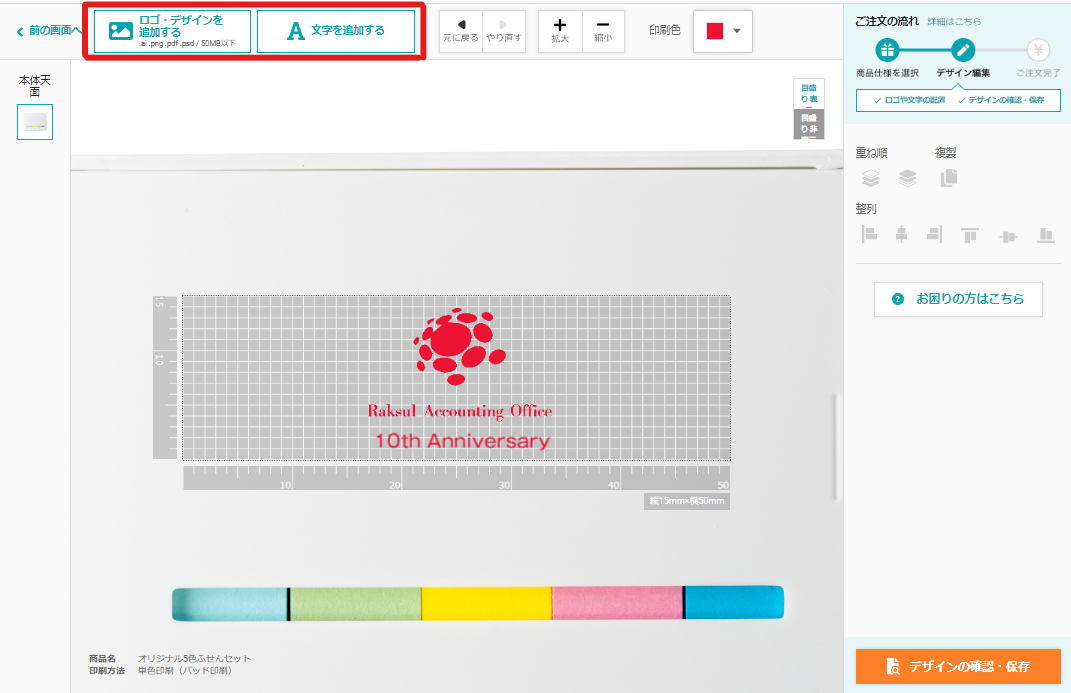Viewport: 1071px width, 693px height.
Task: Open お困りの方はこちら help button
Action: tap(958, 299)
